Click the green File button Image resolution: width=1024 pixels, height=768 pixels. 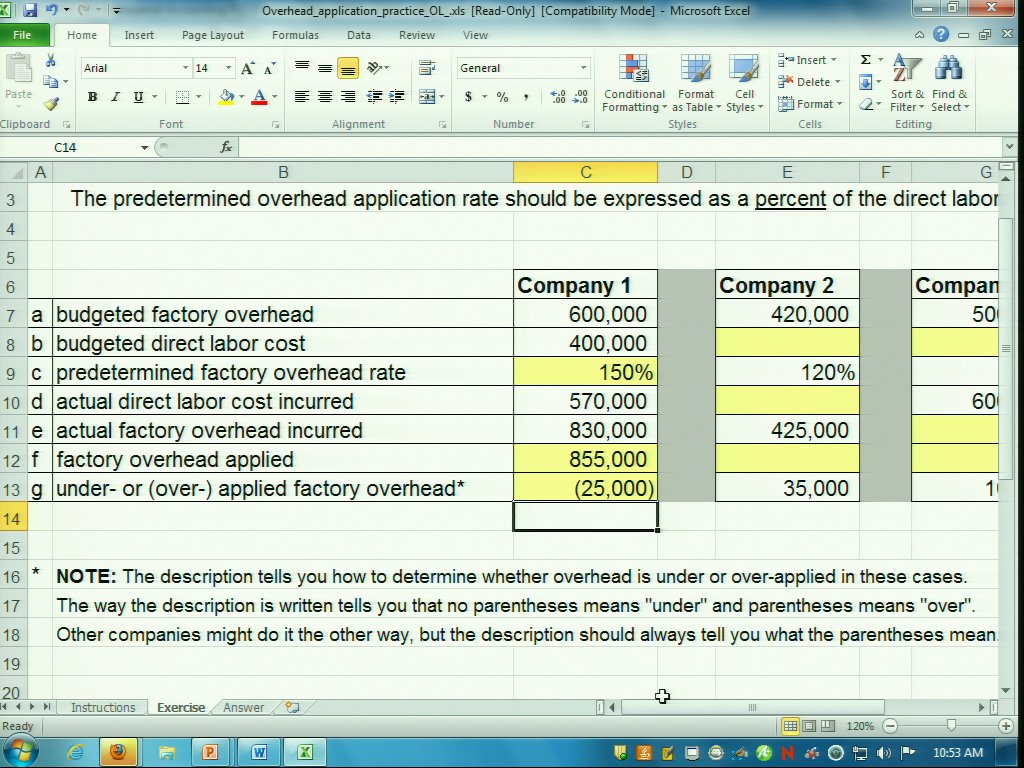22,35
